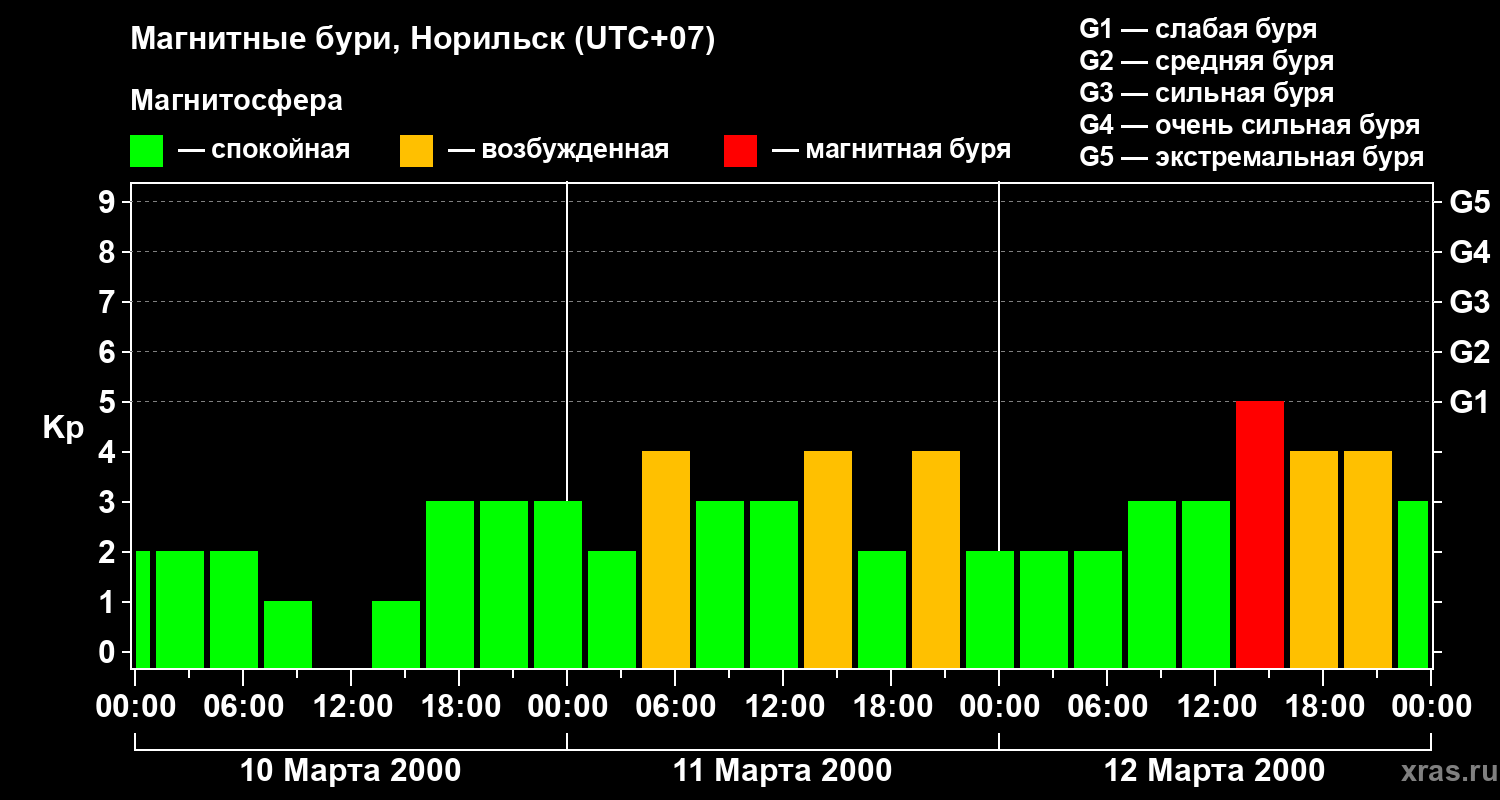The image size is (1500, 800).
Task: Select the Kp 1 bar starting 07:00 on 10 Марта
Action: (288, 634)
